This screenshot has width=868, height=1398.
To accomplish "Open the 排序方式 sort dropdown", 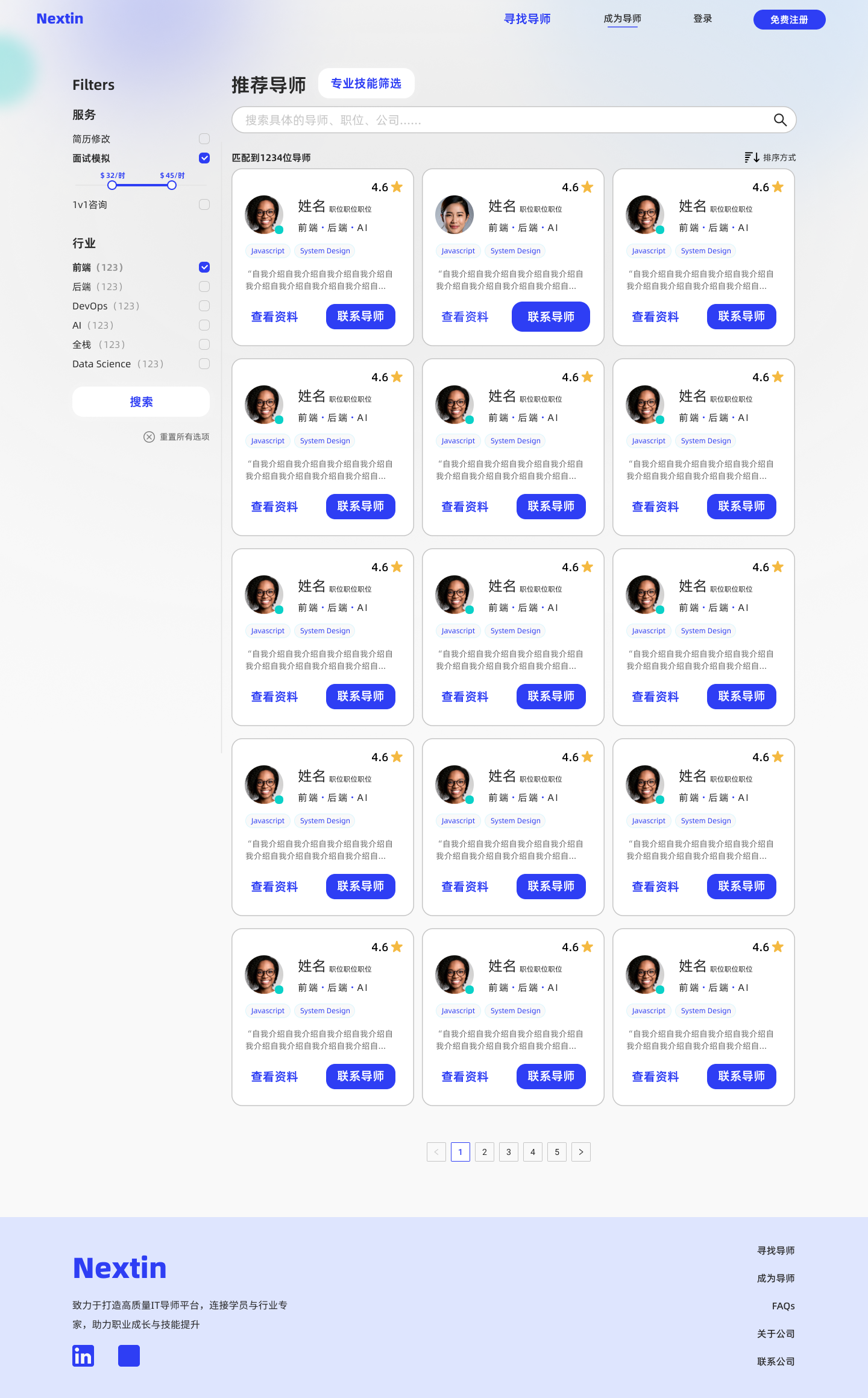I will pos(779,157).
